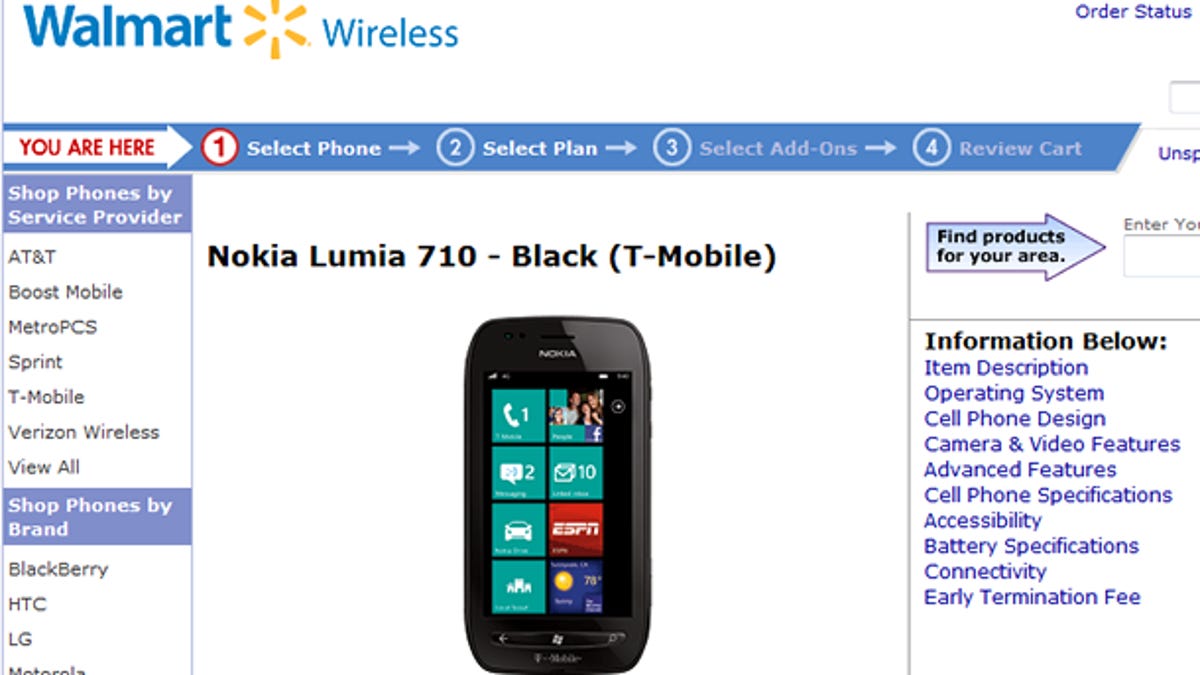Click the step 2 circle icon
The width and height of the screenshot is (1200, 675).
(x=455, y=148)
